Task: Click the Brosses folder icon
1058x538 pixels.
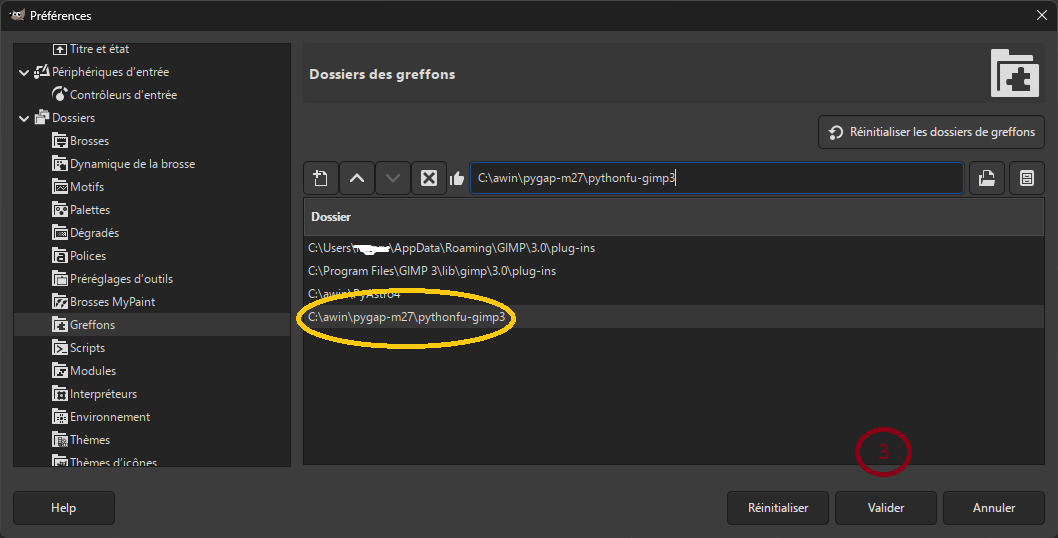Action: tap(60, 141)
